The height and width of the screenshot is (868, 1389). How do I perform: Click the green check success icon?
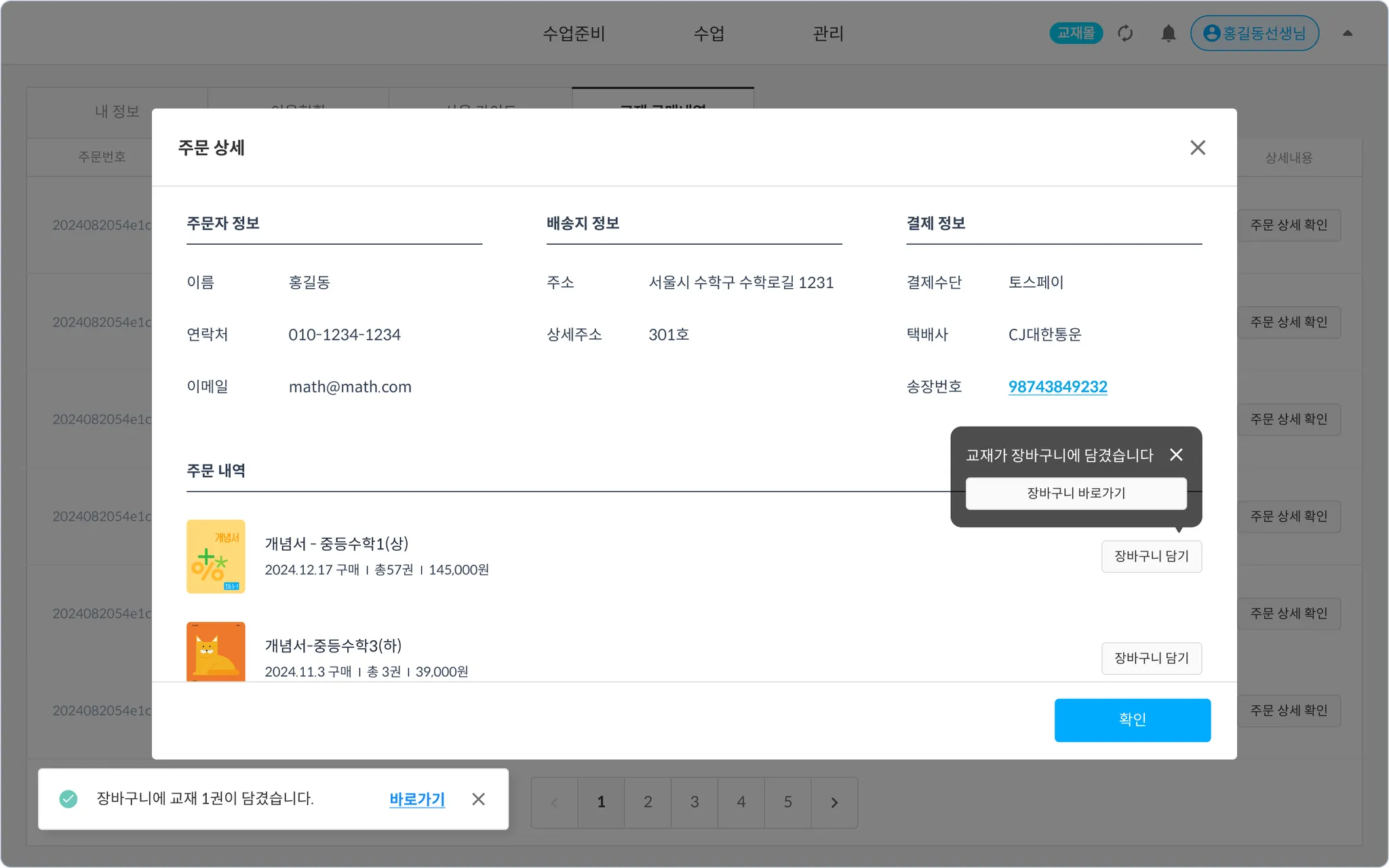[69, 799]
